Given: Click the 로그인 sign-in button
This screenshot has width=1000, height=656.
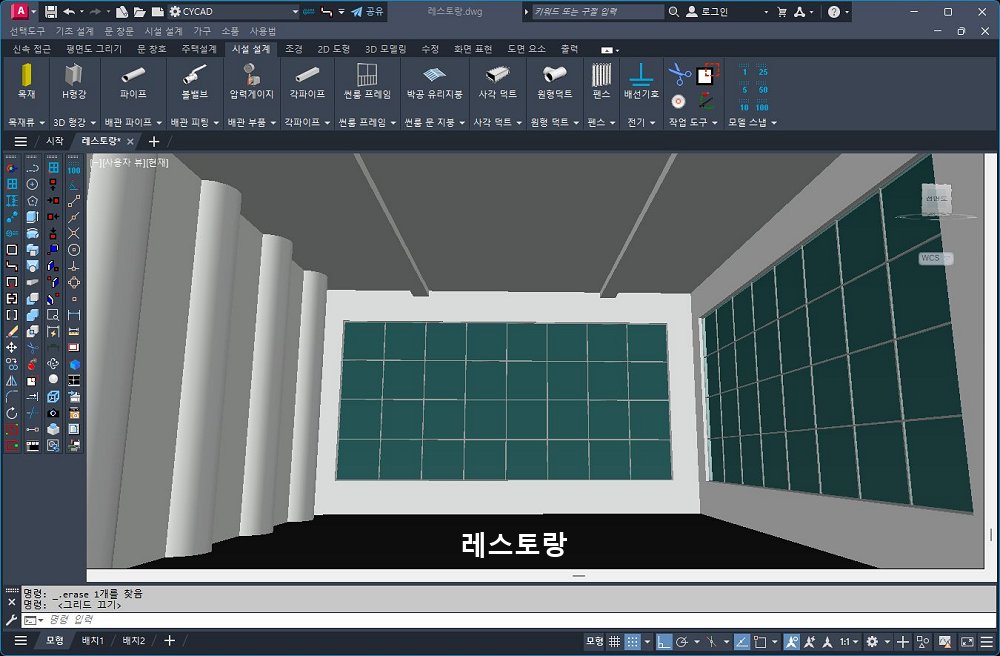Looking at the screenshot, I should (x=708, y=12).
